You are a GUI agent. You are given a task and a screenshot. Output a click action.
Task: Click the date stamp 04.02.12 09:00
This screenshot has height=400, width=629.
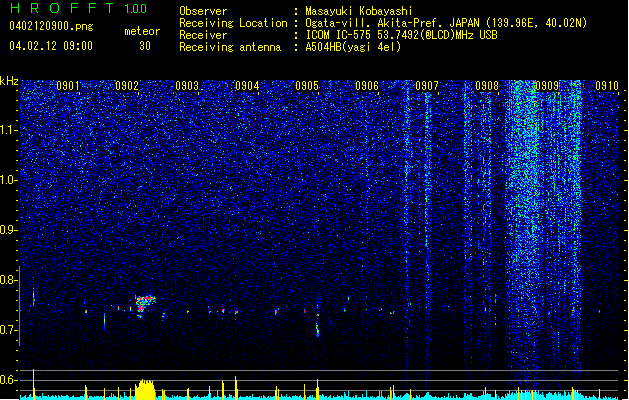point(51,46)
